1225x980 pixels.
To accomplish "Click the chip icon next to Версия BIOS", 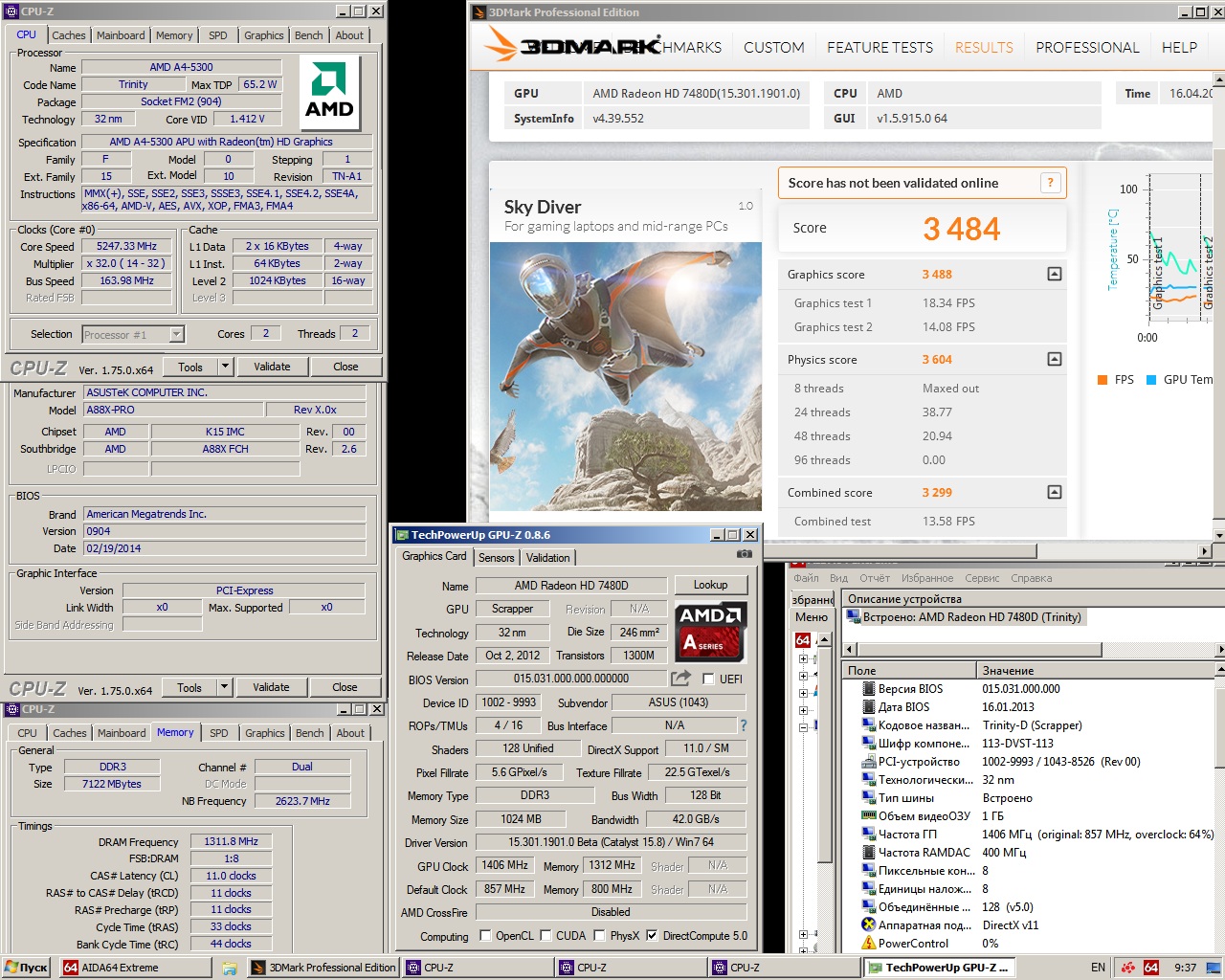I will pos(868,689).
